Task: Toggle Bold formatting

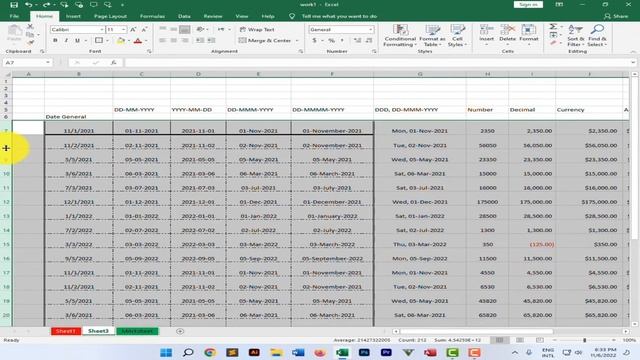Action: point(55,40)
